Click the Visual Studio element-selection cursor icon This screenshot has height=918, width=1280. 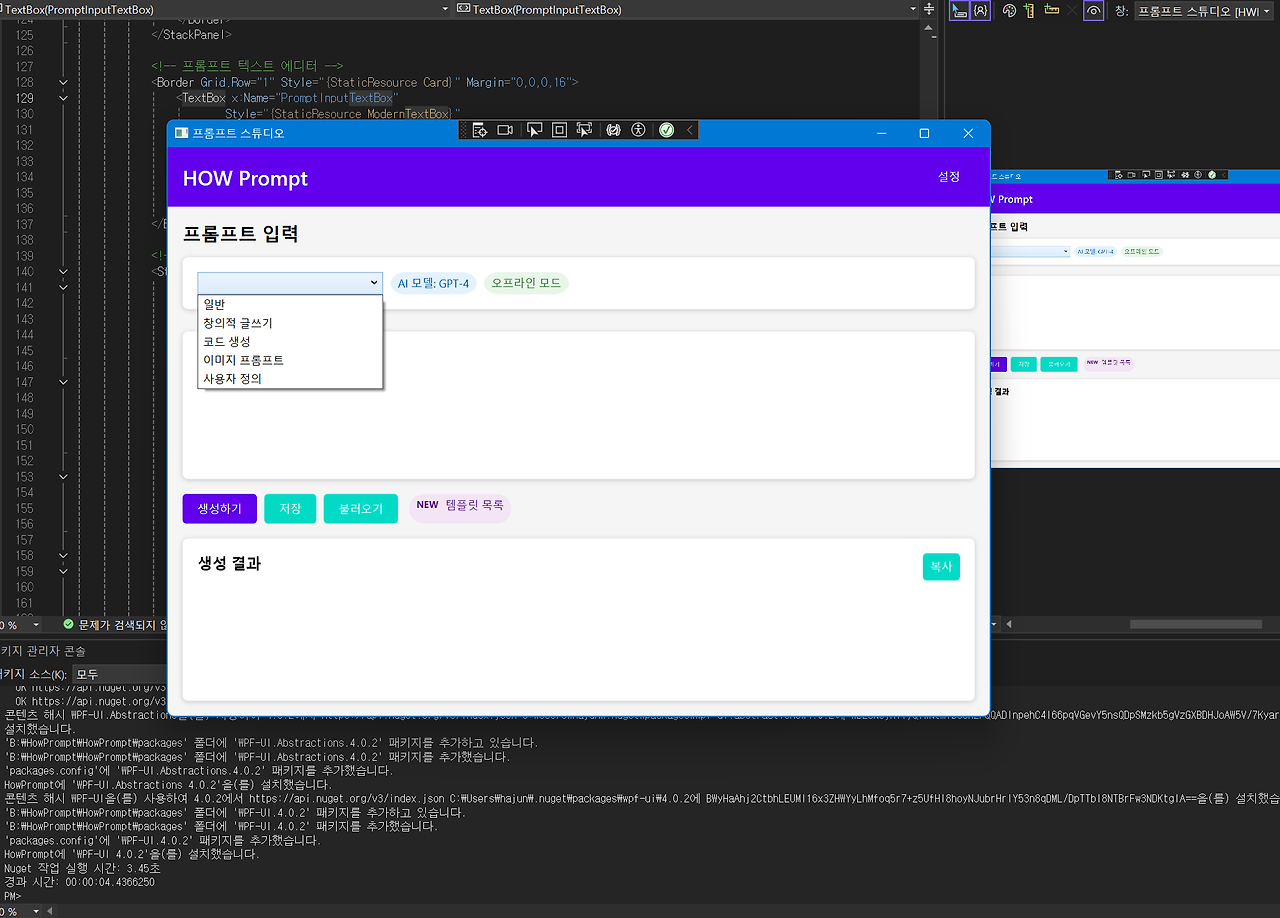click(x=959, y=10)
